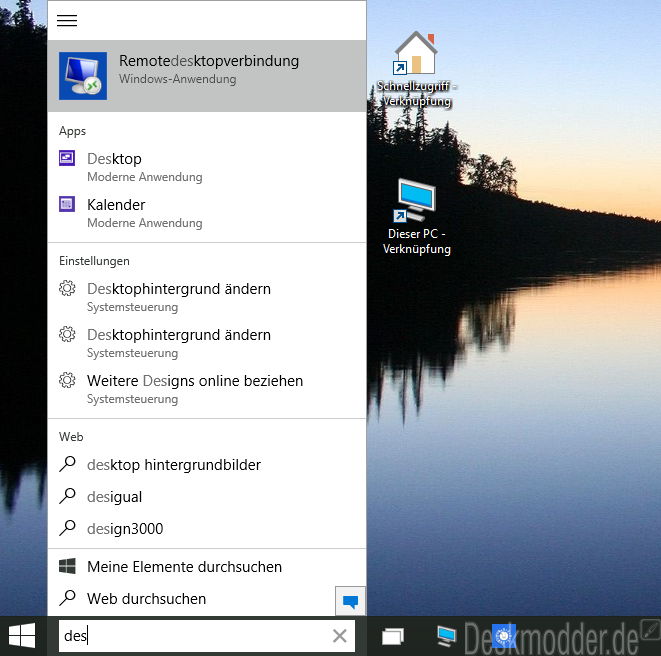
Task: Open the hamburger menu in the search panel
Action: [67, 20]
